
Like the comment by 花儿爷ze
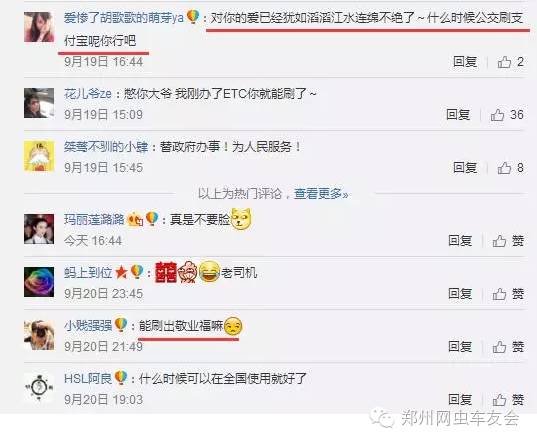click(507, 115)
